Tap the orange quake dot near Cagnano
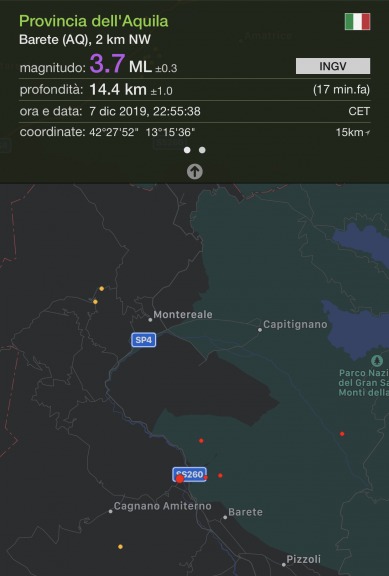 pos(120,547)
